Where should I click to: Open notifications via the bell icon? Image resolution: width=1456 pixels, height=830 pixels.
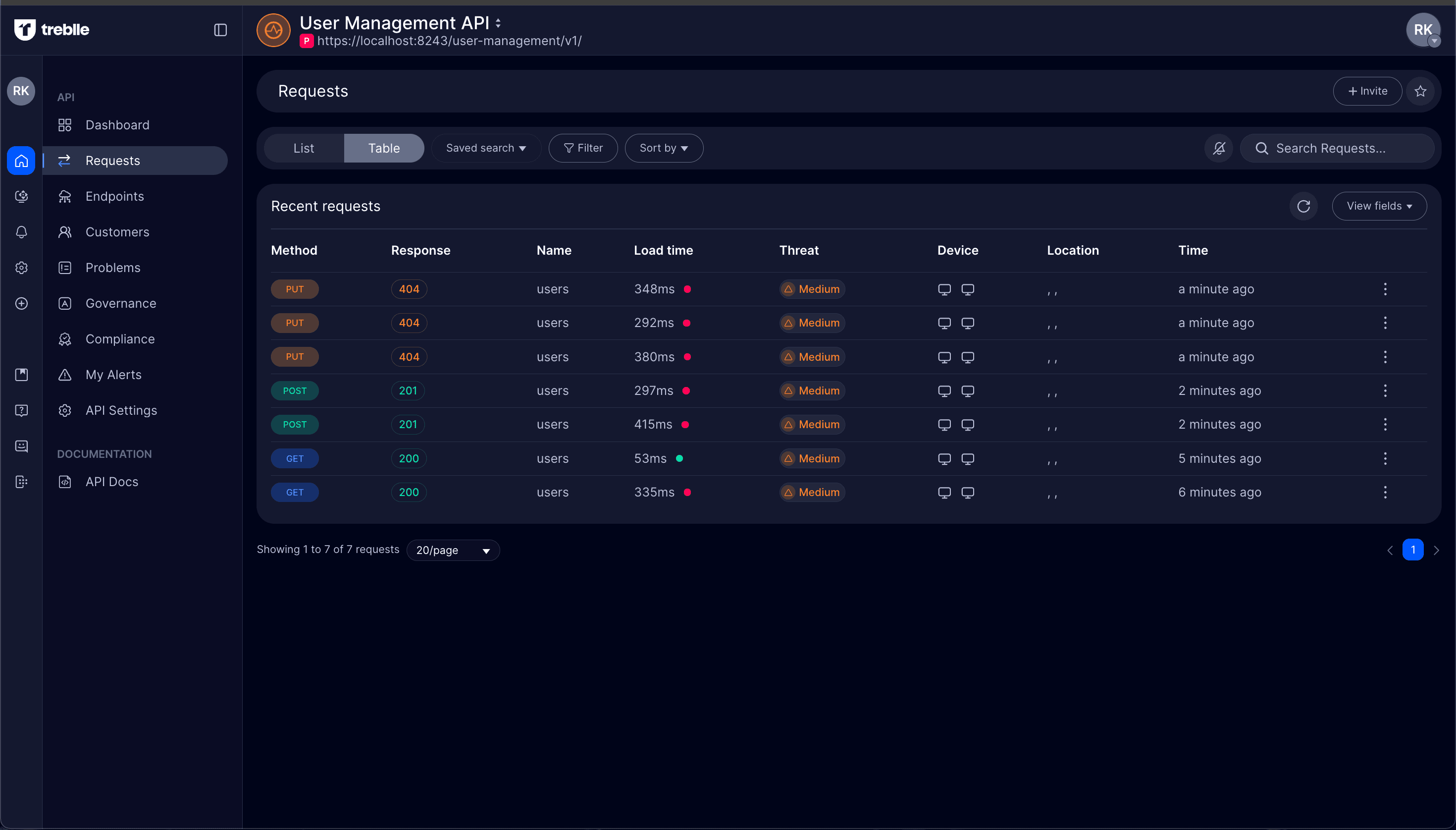[x=21, y=232]
